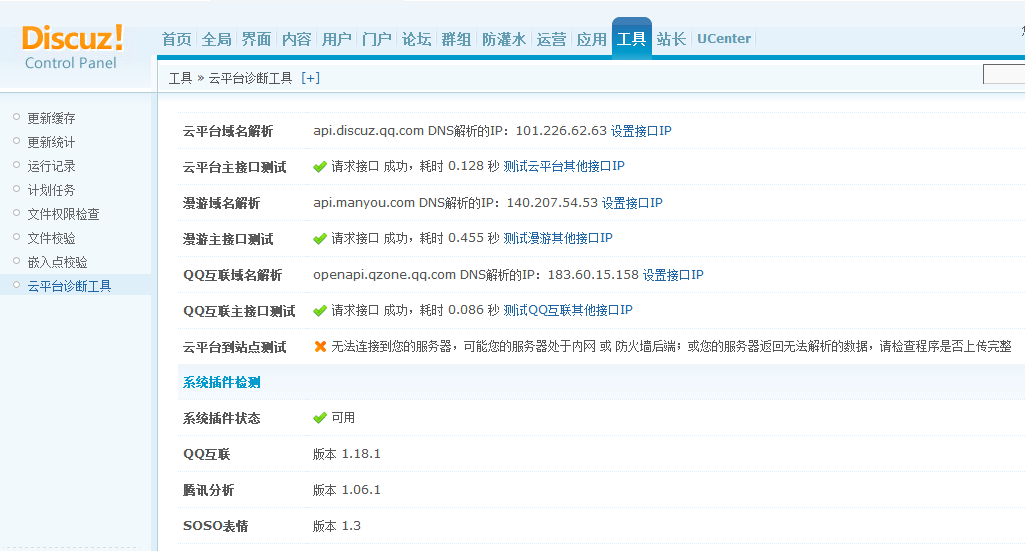Switch to the 界面 tab

(256, 39)
